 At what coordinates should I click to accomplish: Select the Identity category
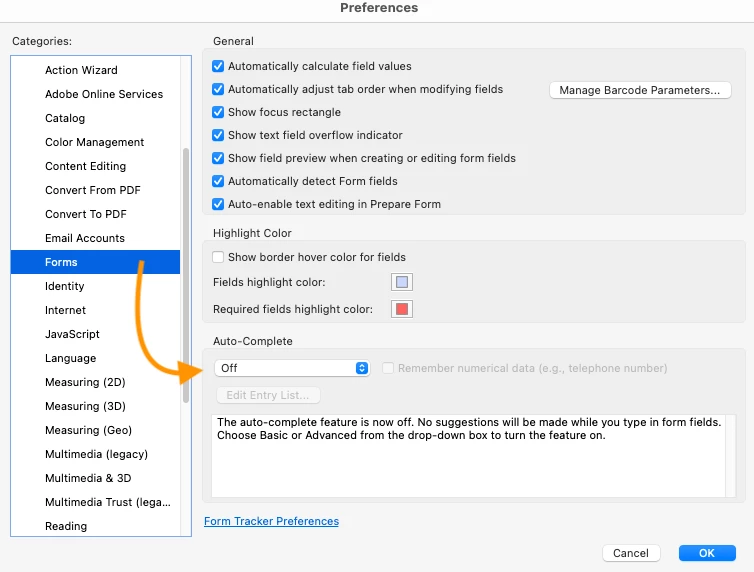[65, 286]
